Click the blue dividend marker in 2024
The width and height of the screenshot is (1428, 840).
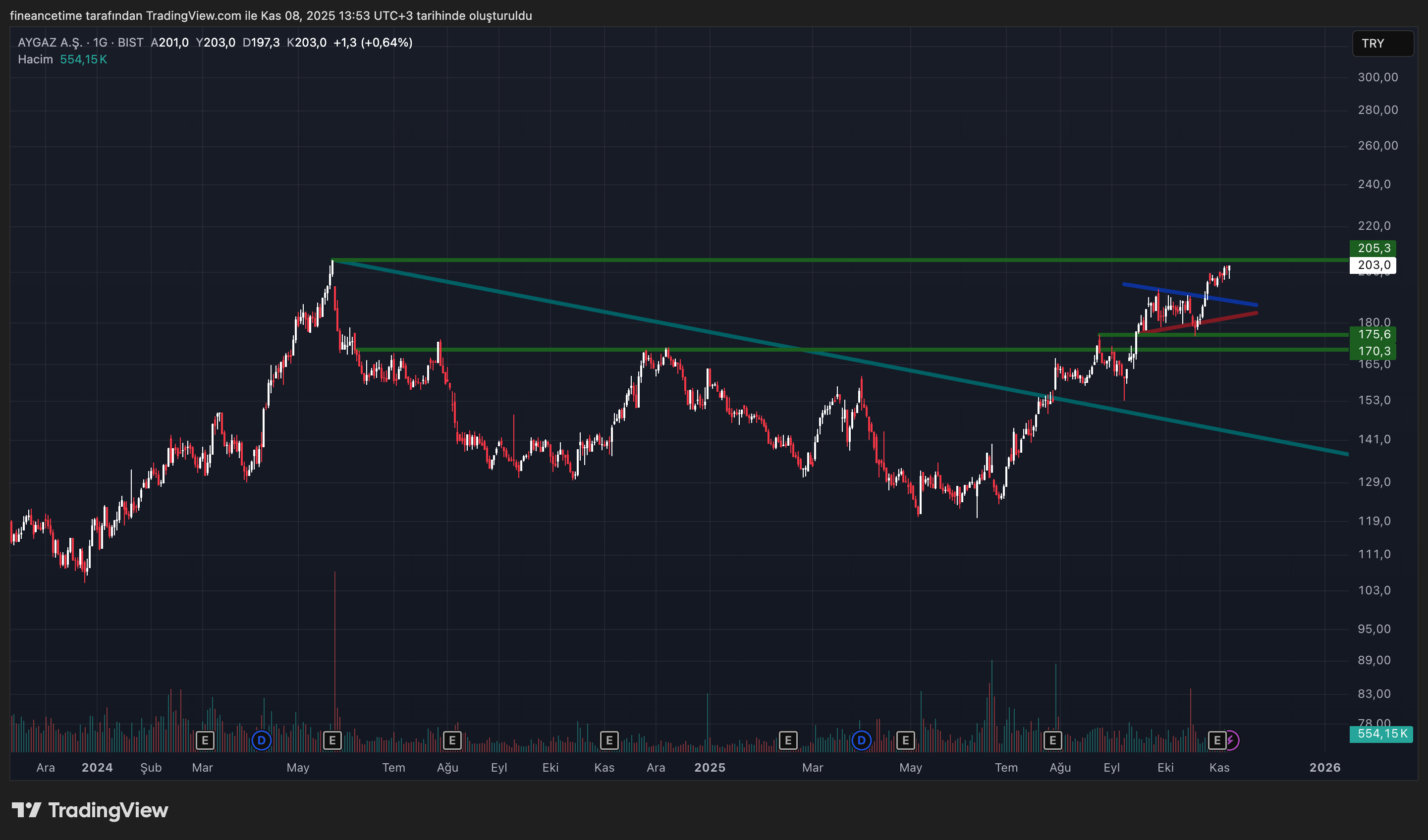coord(261,740)
